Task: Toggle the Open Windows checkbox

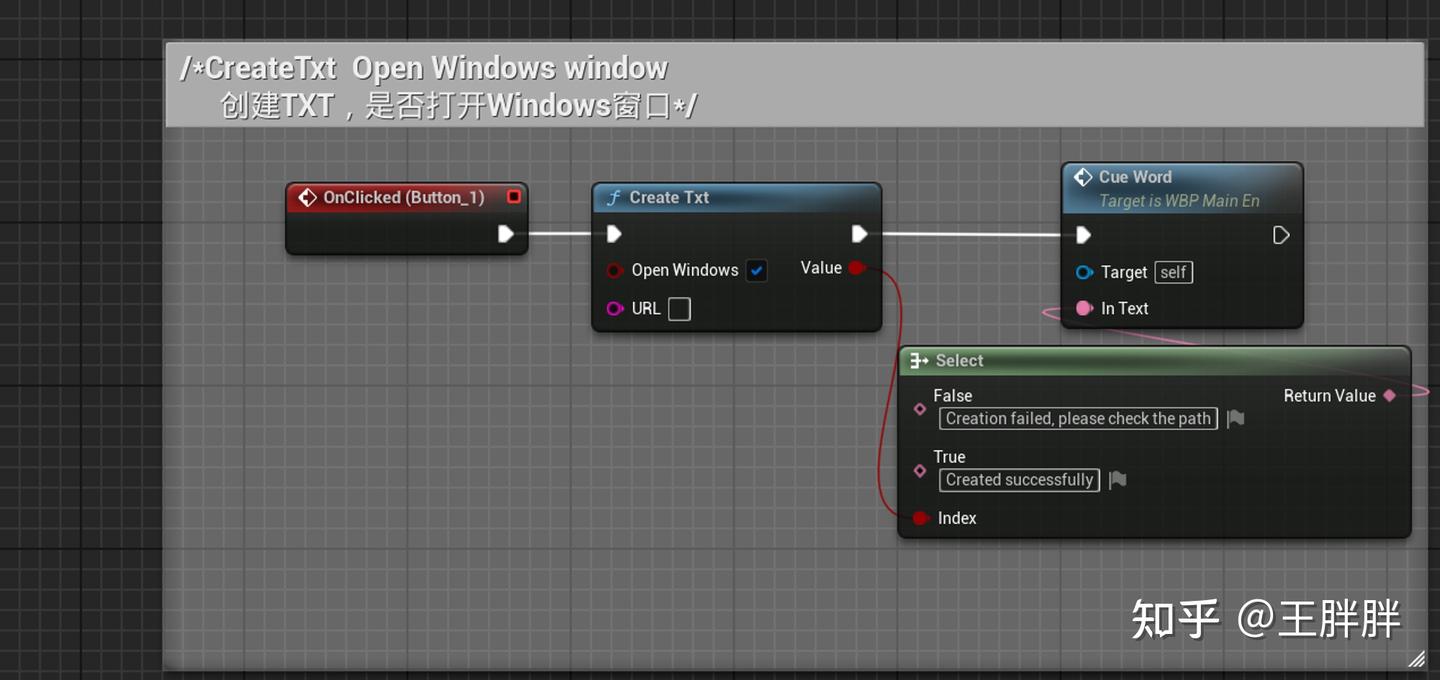Action: pyautogui.click(x=757, y=270)
